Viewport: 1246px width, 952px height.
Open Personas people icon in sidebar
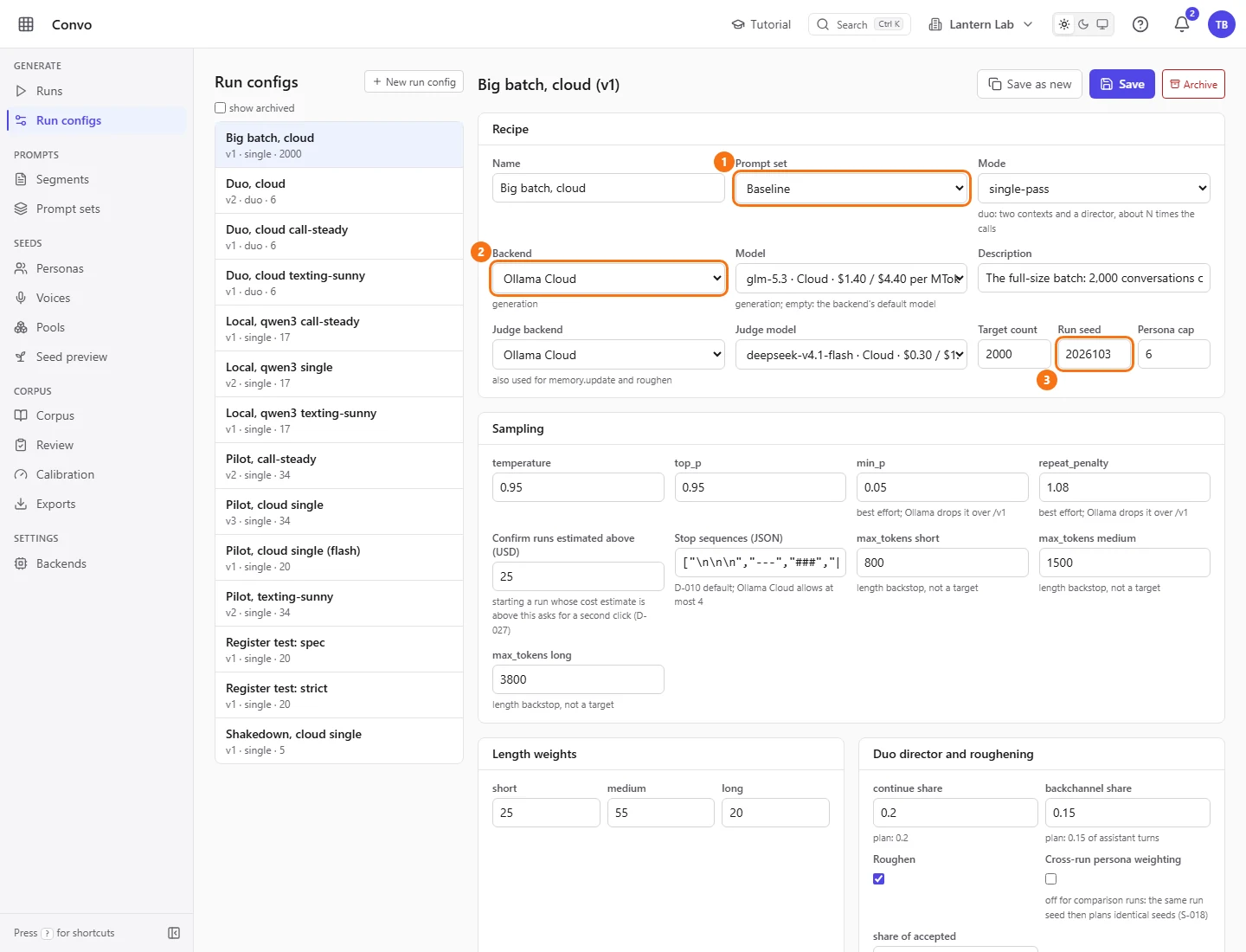pos(21,268)
